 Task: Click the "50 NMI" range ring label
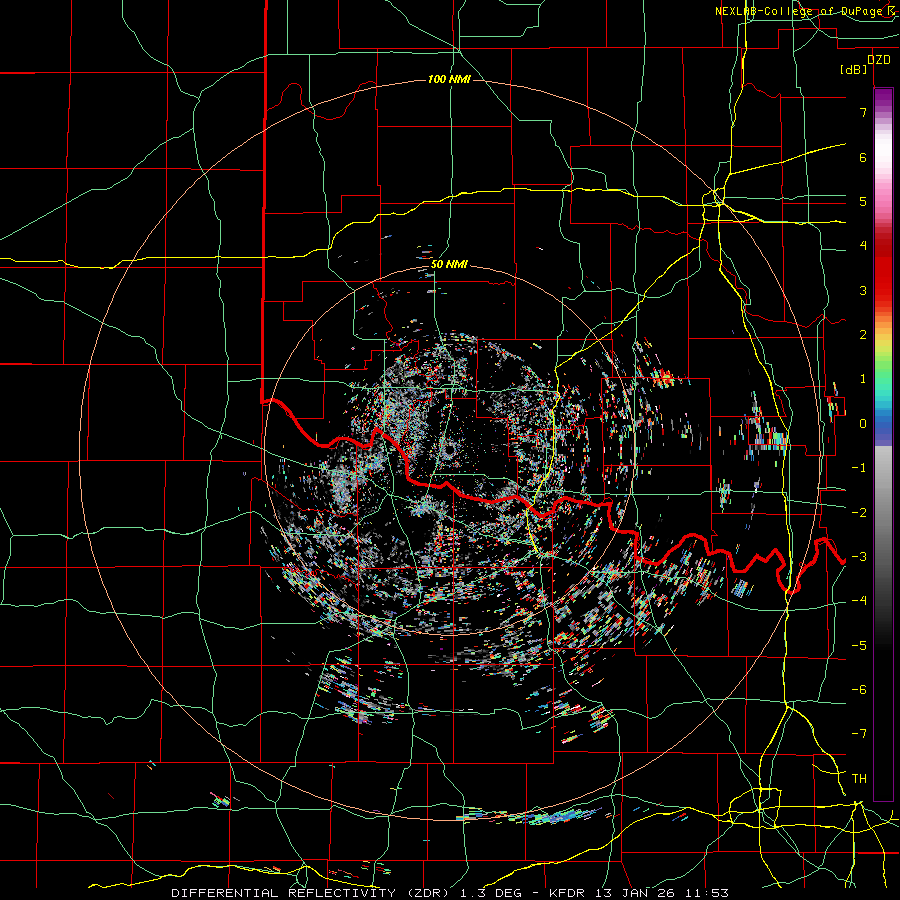(449, 265)
